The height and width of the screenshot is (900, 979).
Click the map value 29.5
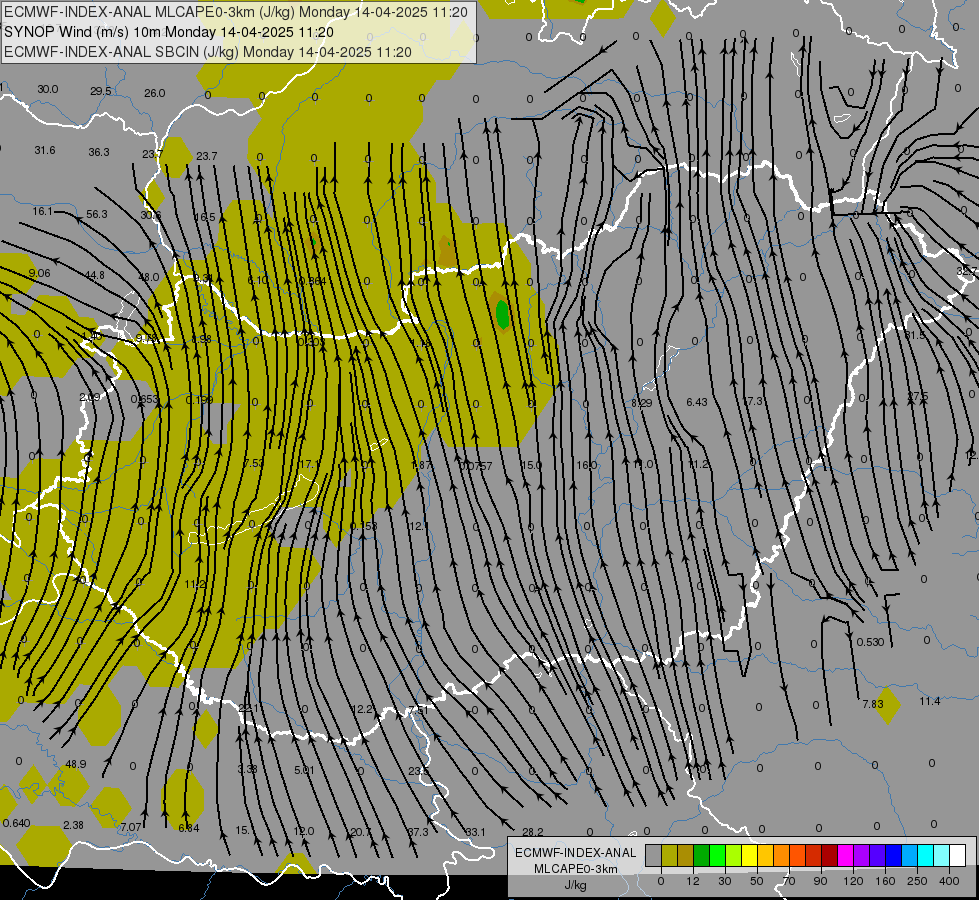(101, 91)
